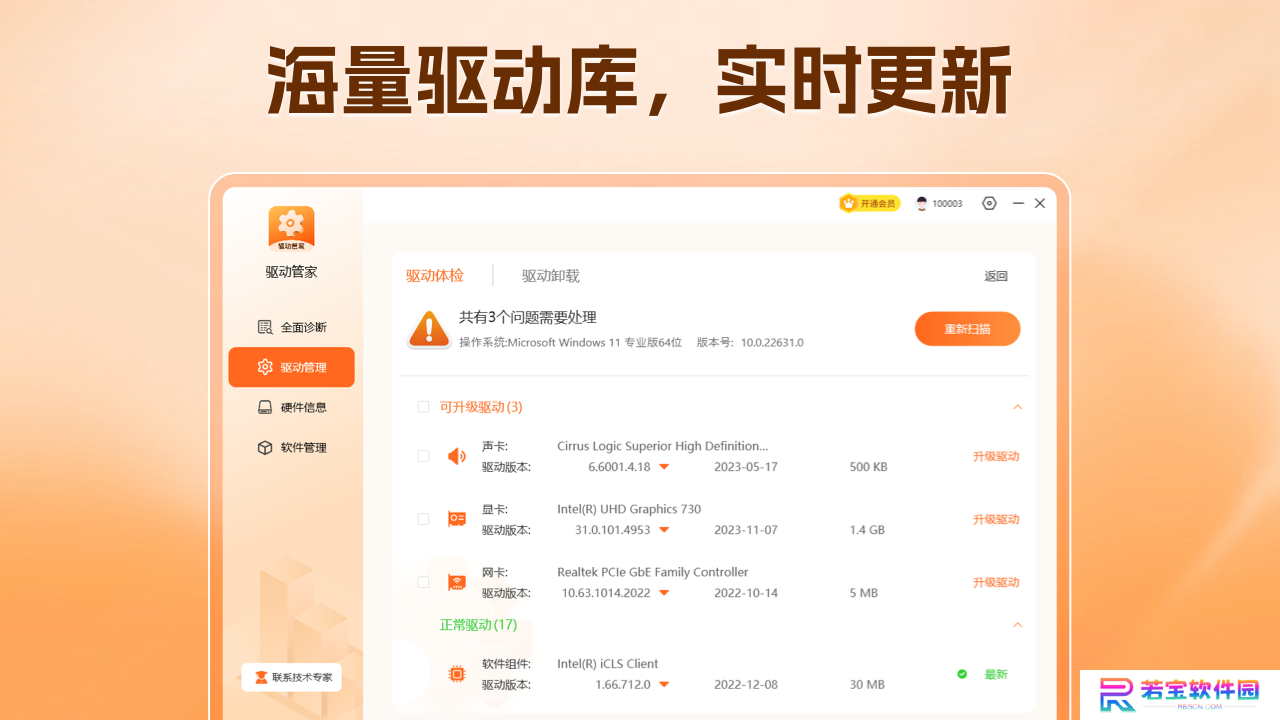Tick the 声卡 driver checkbox
Image resolution: width=1280 pixels, height=720 pixels.
coord(423,456)
